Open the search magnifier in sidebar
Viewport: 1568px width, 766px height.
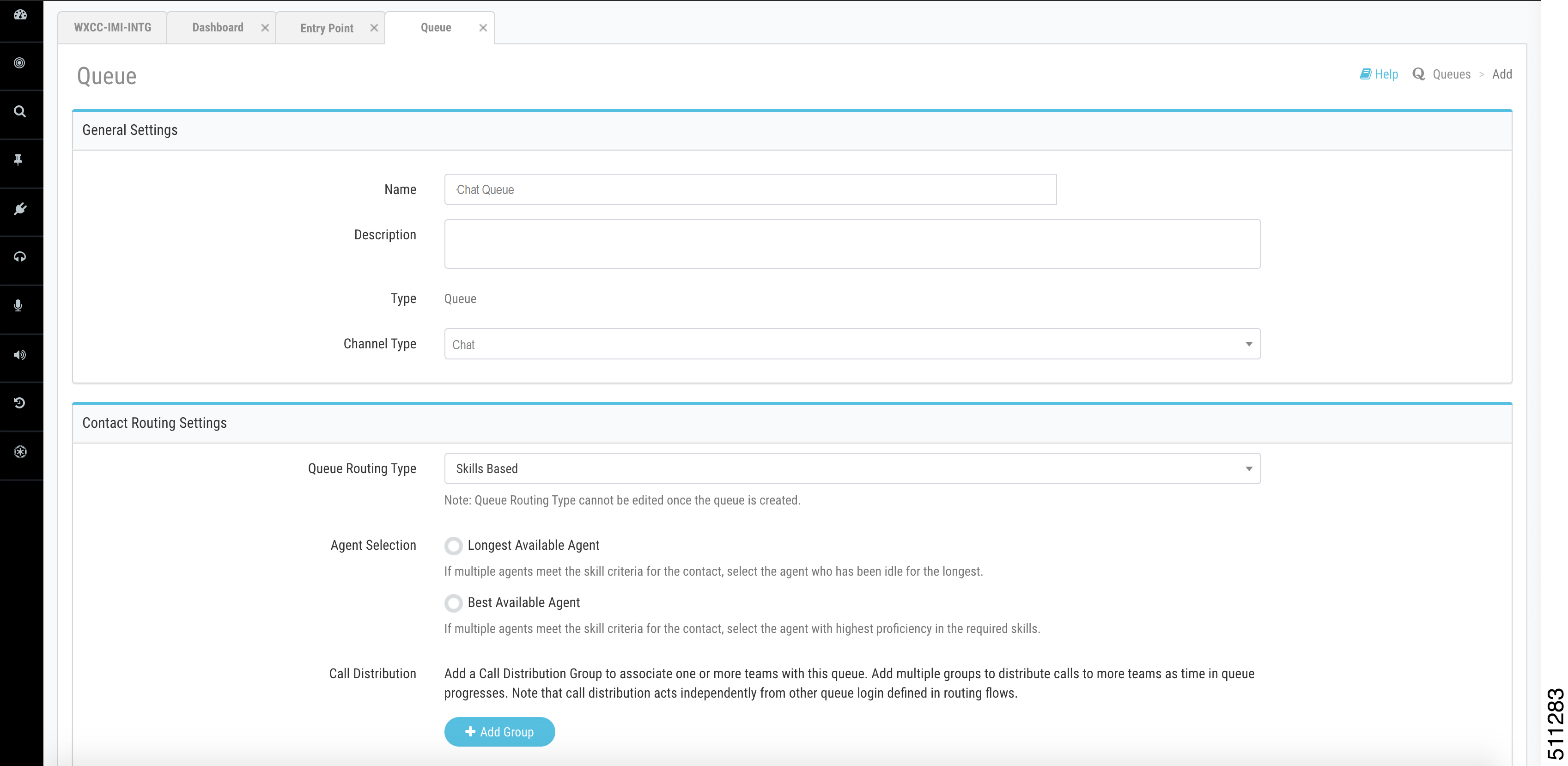click(19, 111)
